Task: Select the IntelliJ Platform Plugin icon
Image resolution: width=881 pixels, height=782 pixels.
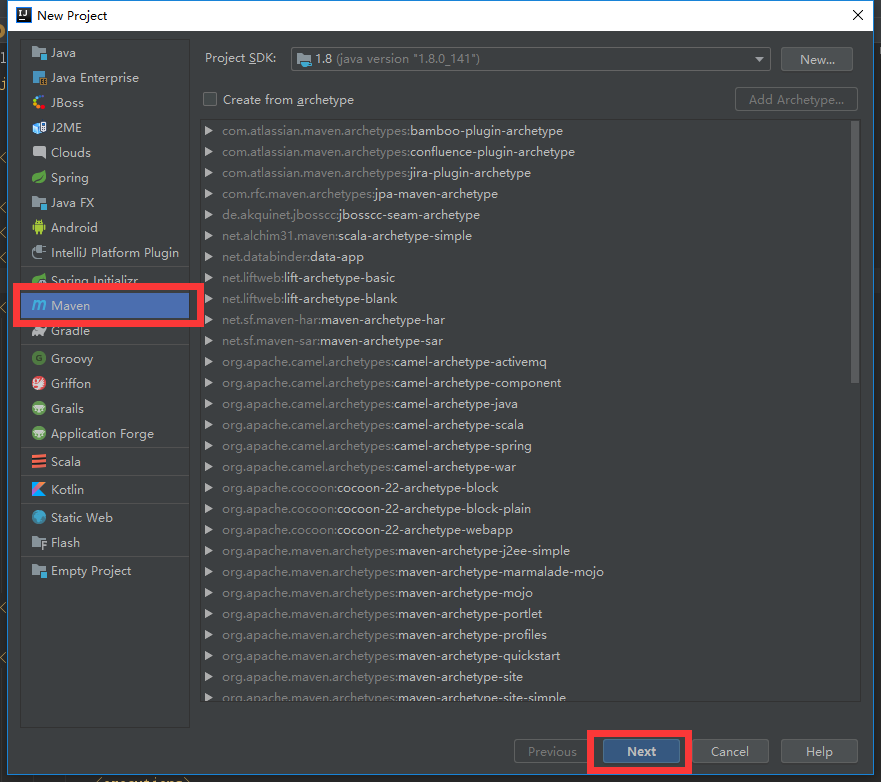Action: coord(39,252)
